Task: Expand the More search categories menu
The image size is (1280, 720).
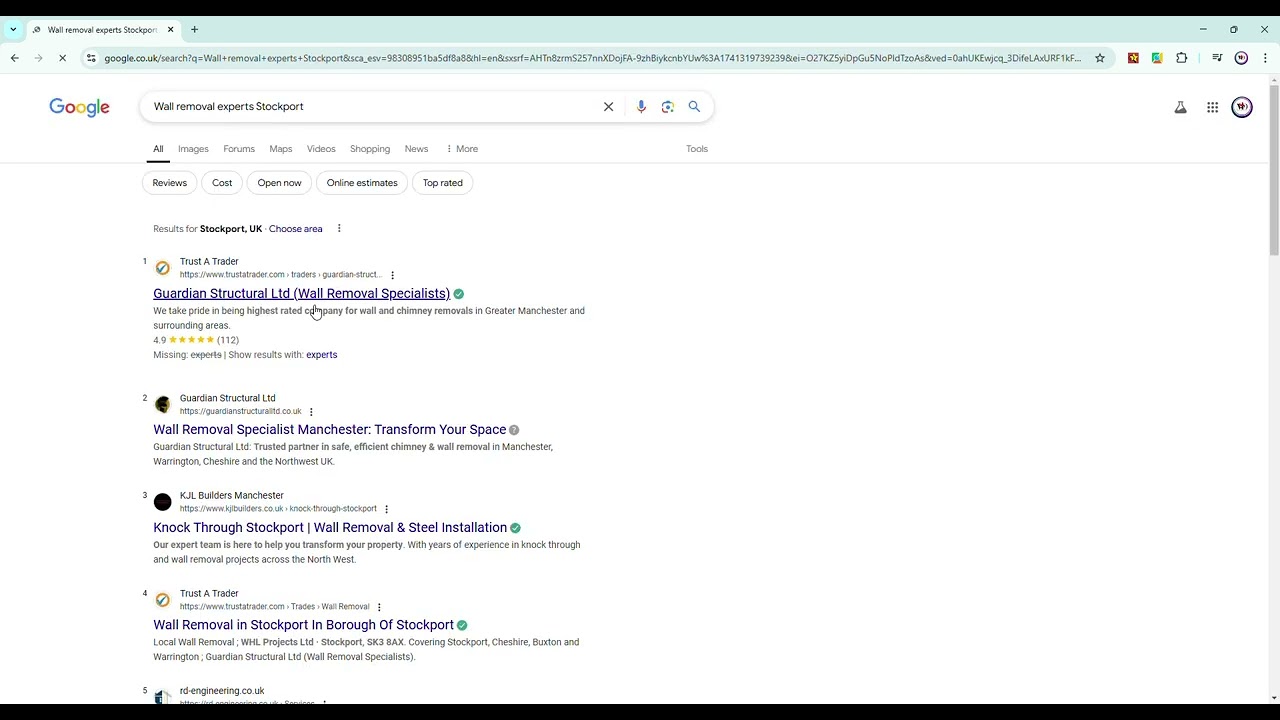Action: tap(462, 149)
